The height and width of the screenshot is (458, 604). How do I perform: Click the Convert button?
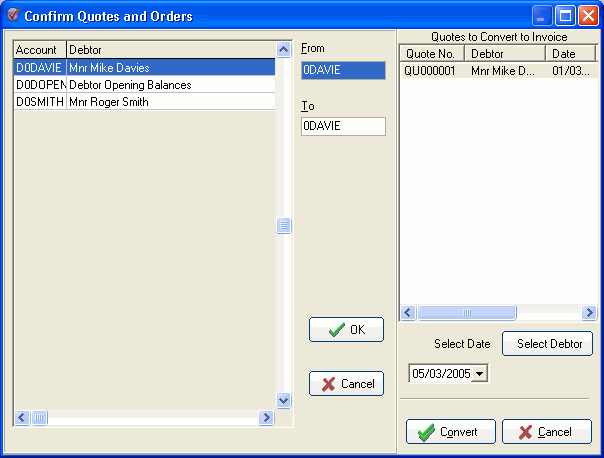tap(451, 431)
